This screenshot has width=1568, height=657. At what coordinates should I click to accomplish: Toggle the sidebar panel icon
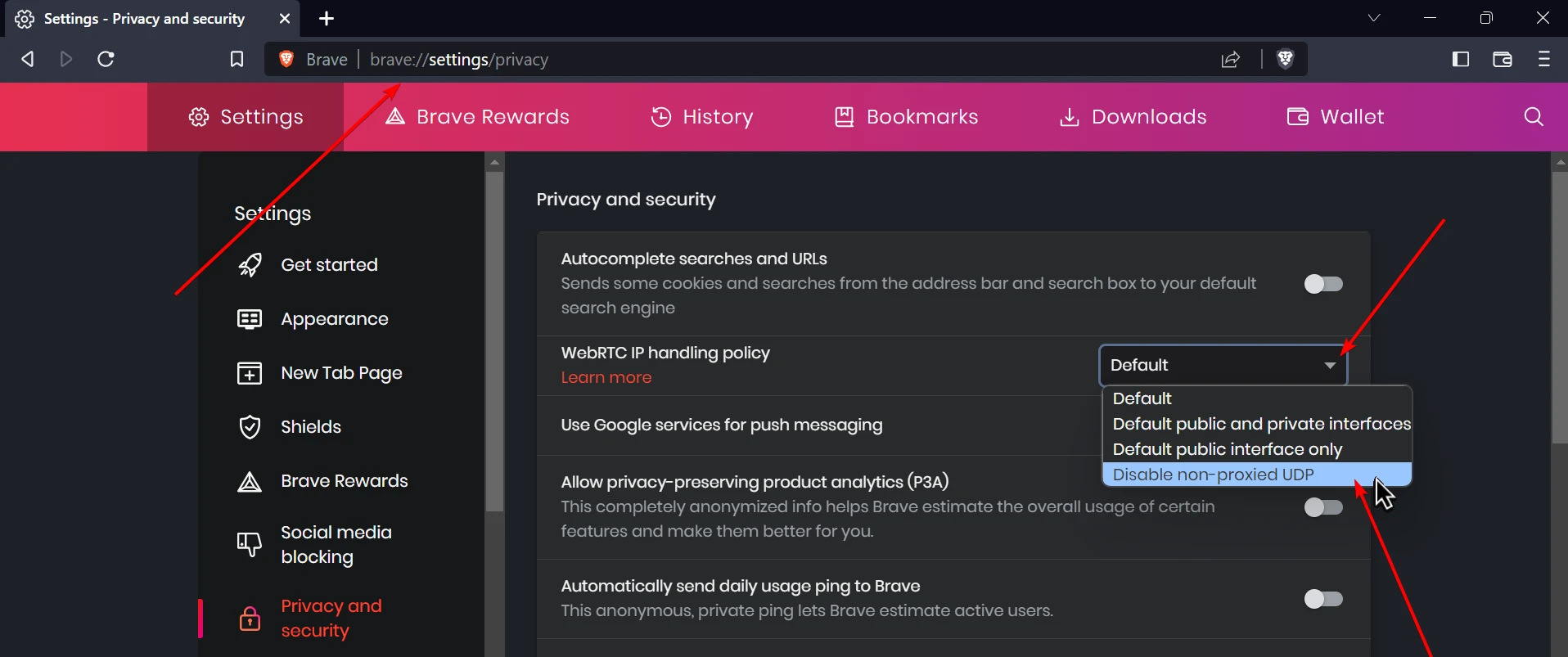[1461, 59]
